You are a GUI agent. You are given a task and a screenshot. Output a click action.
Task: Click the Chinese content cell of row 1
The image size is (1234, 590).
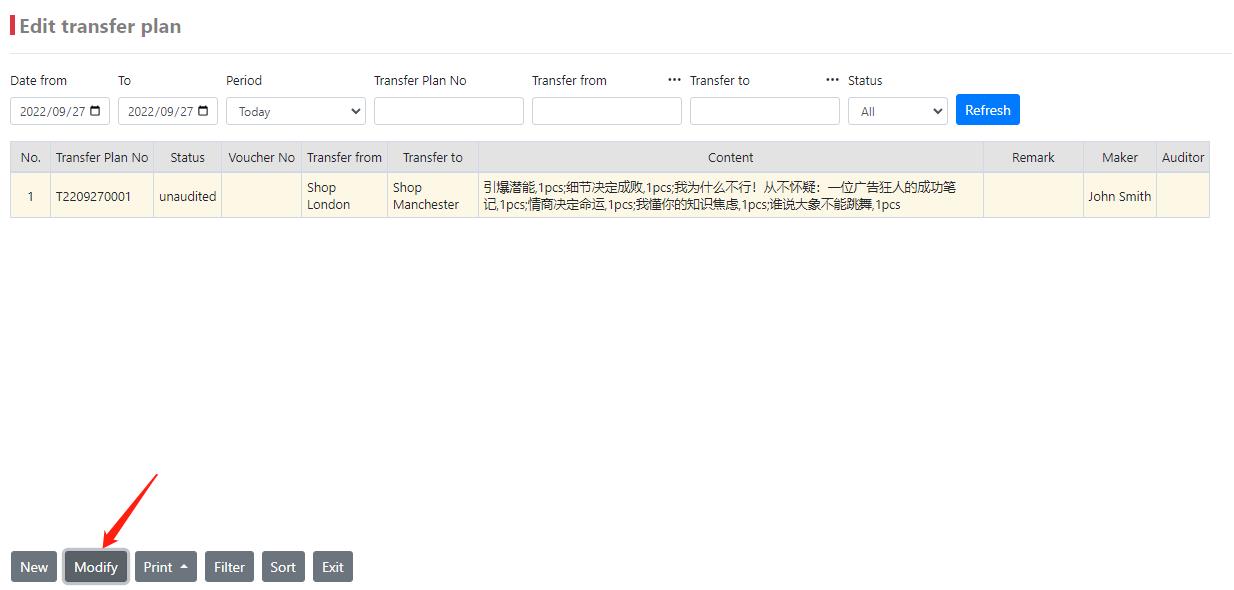coord(731,196)
